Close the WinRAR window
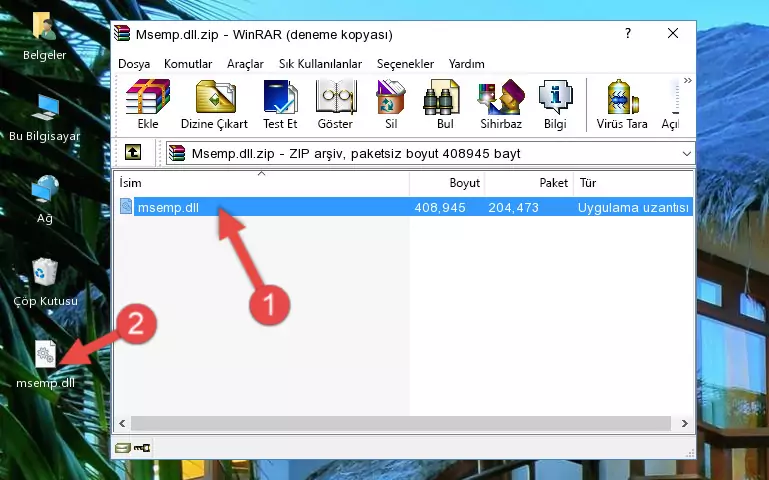Screen dimensions: 769x480 [673, 33]
